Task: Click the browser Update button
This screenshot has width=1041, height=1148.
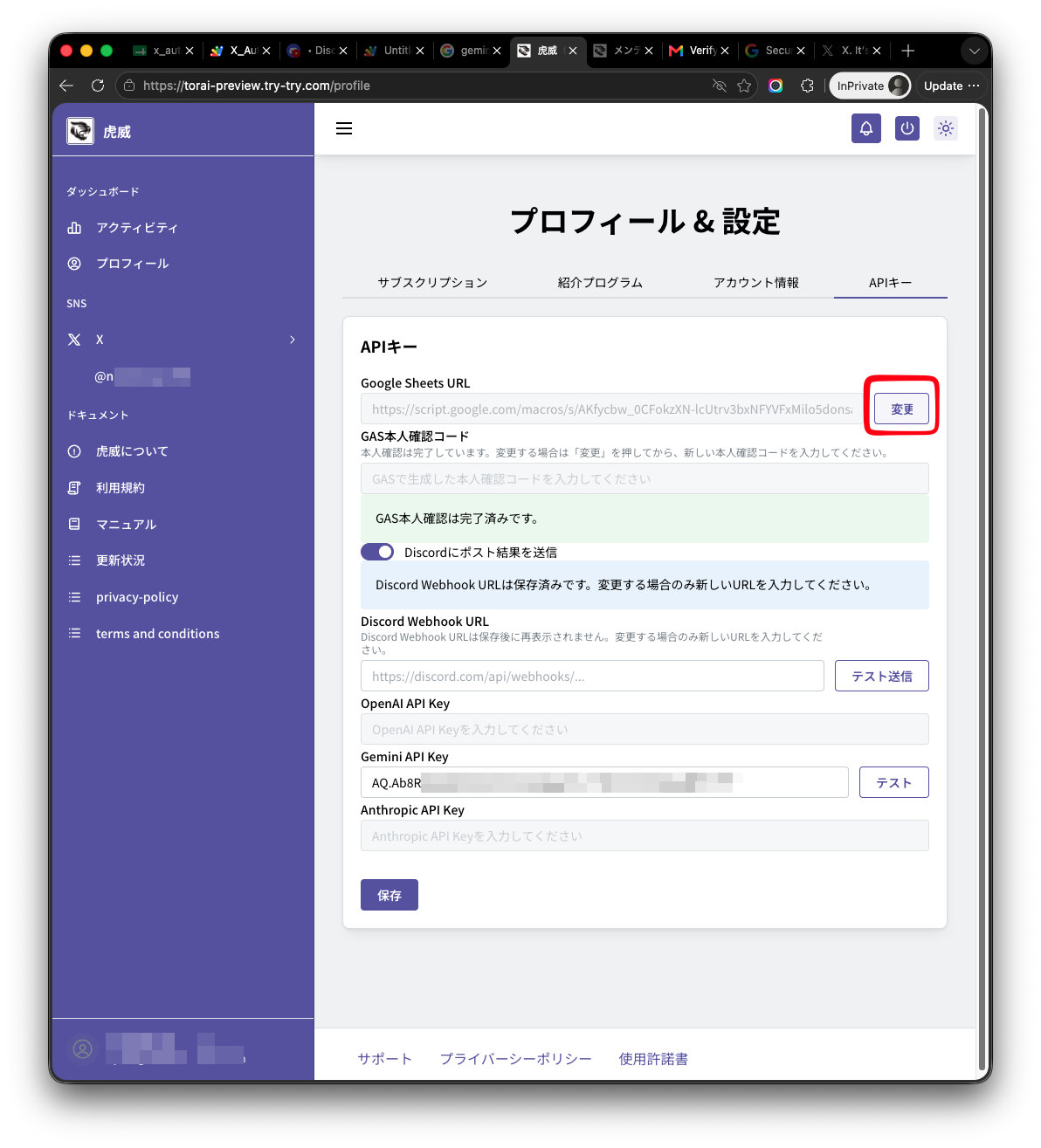Action: [x=952, y=86]
